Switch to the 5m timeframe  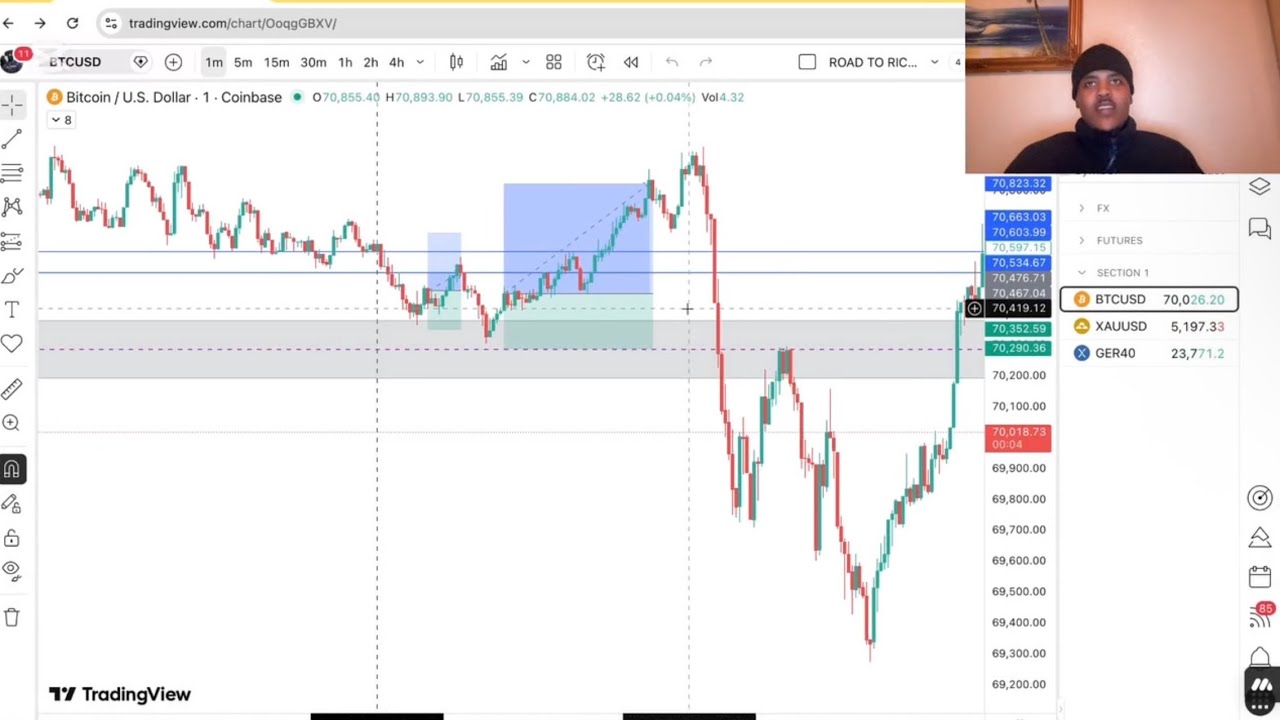[243, 62]
